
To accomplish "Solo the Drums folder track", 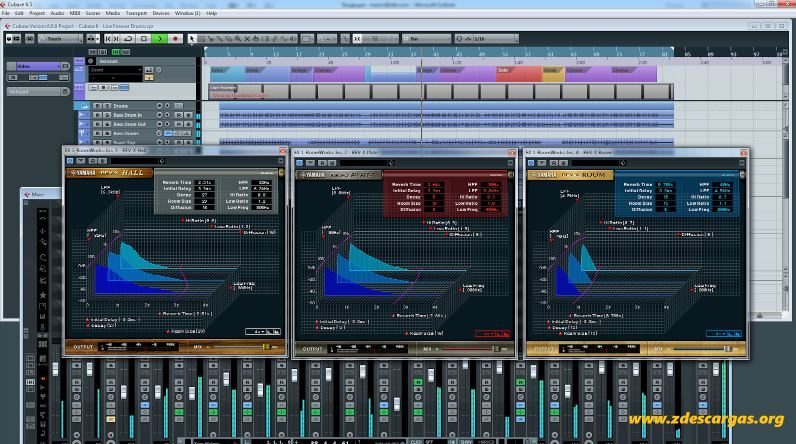I will (x=107, y=106).
